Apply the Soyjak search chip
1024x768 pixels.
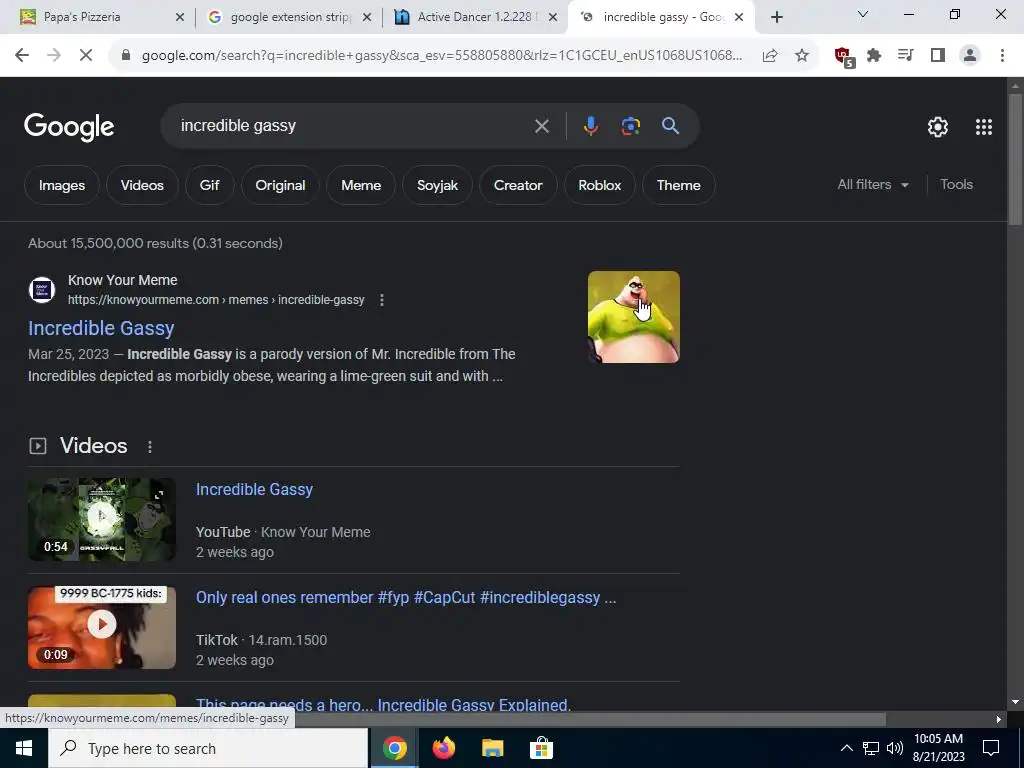438,185
